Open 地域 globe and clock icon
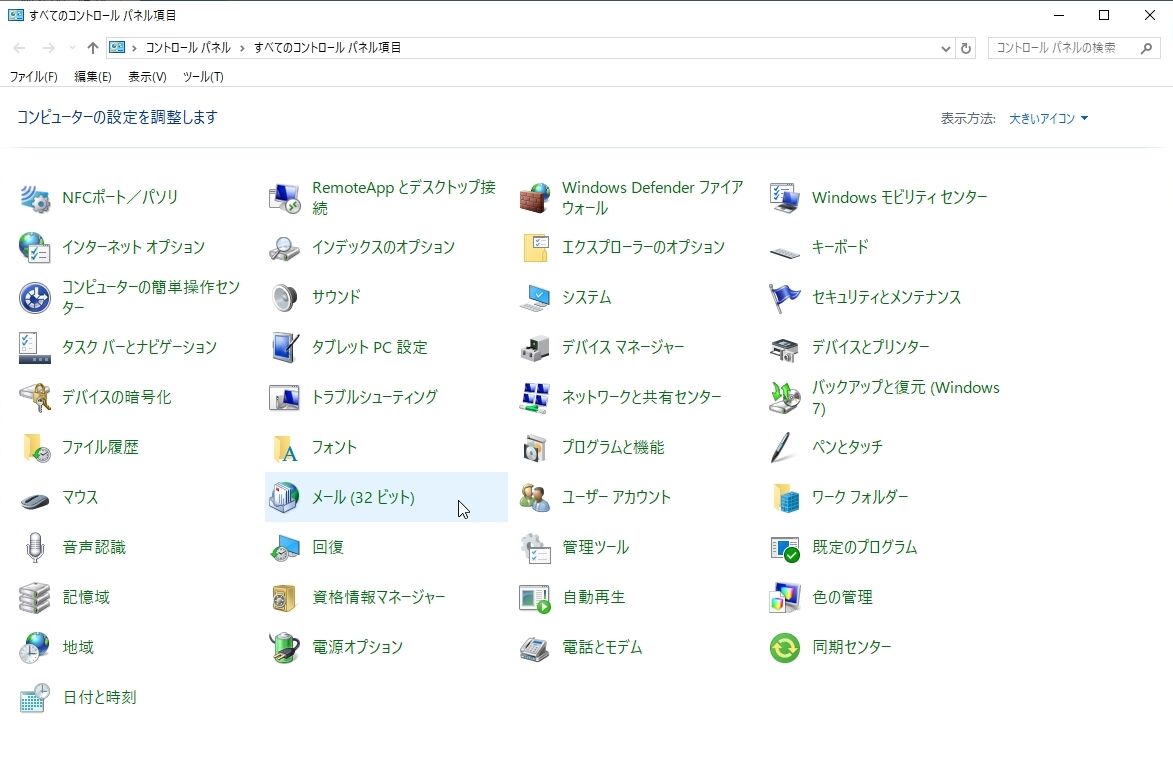 click(x=34, y=648)
